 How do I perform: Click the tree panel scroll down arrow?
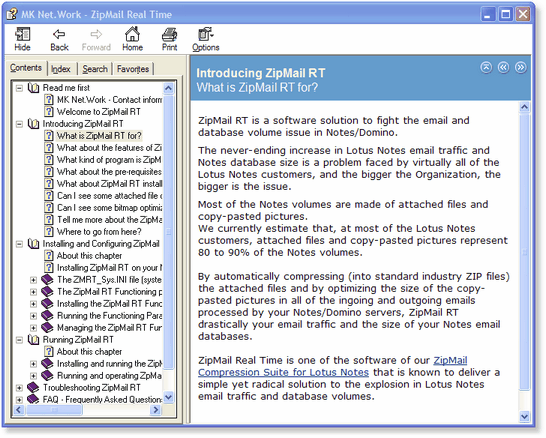[x=168, y=397]
